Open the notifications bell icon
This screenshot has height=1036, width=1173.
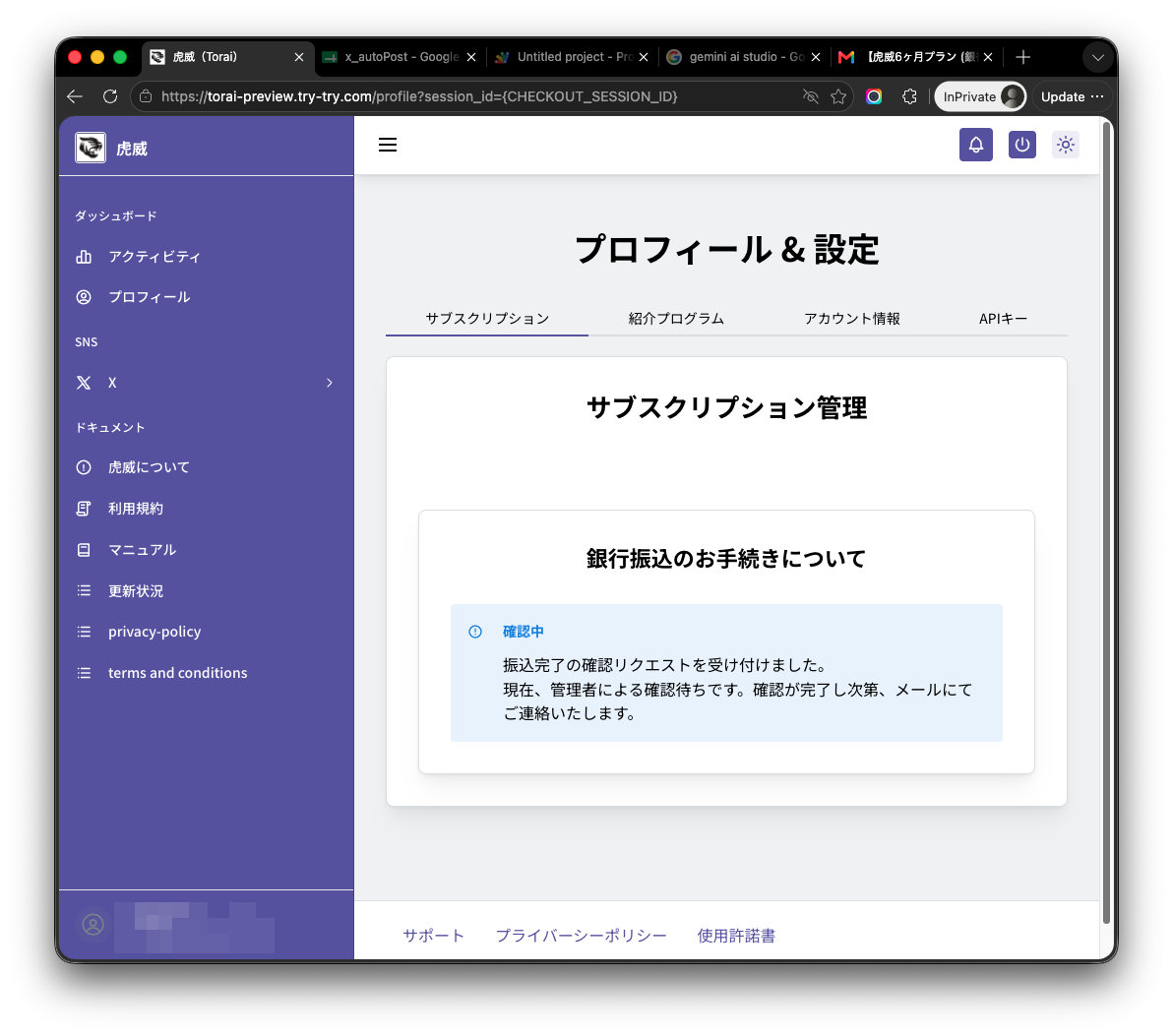click(x=975, y=145)
